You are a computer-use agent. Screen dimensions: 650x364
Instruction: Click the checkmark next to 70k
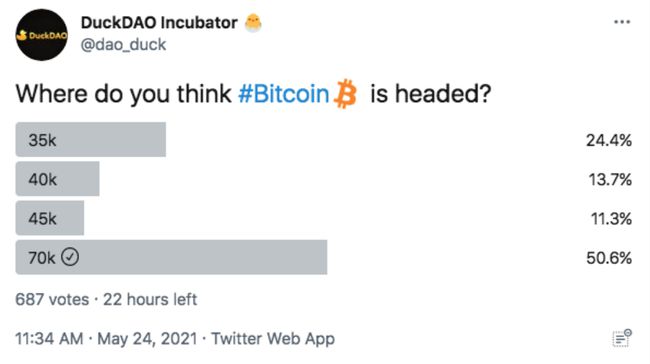click(x=70, y=257)
